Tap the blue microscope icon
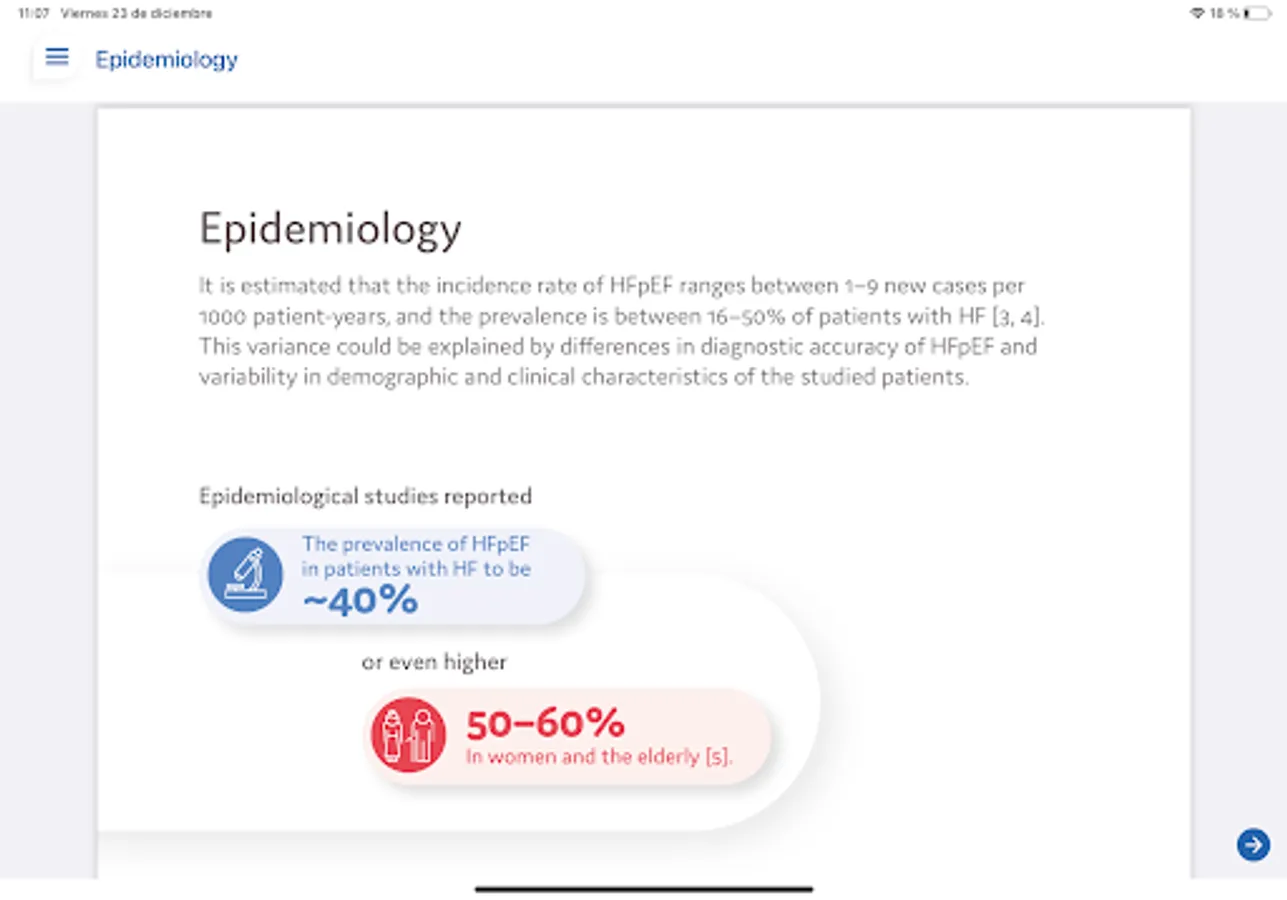Viewport: 1287px width, 900px height. point(245,575)
